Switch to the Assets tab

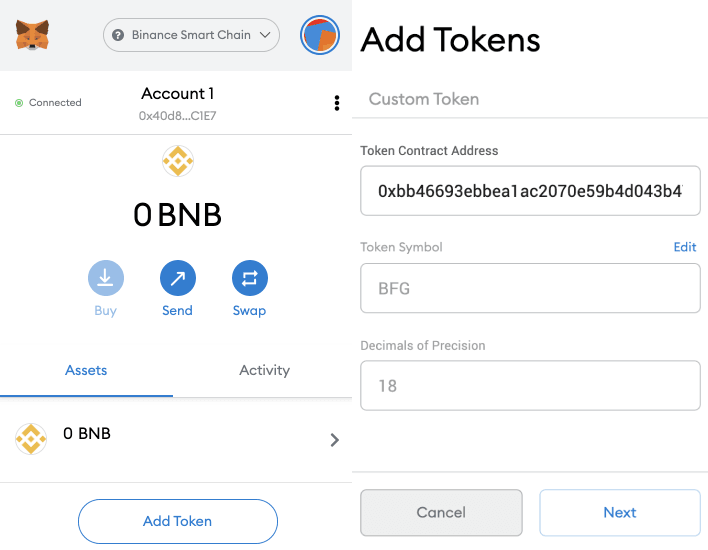86,370
